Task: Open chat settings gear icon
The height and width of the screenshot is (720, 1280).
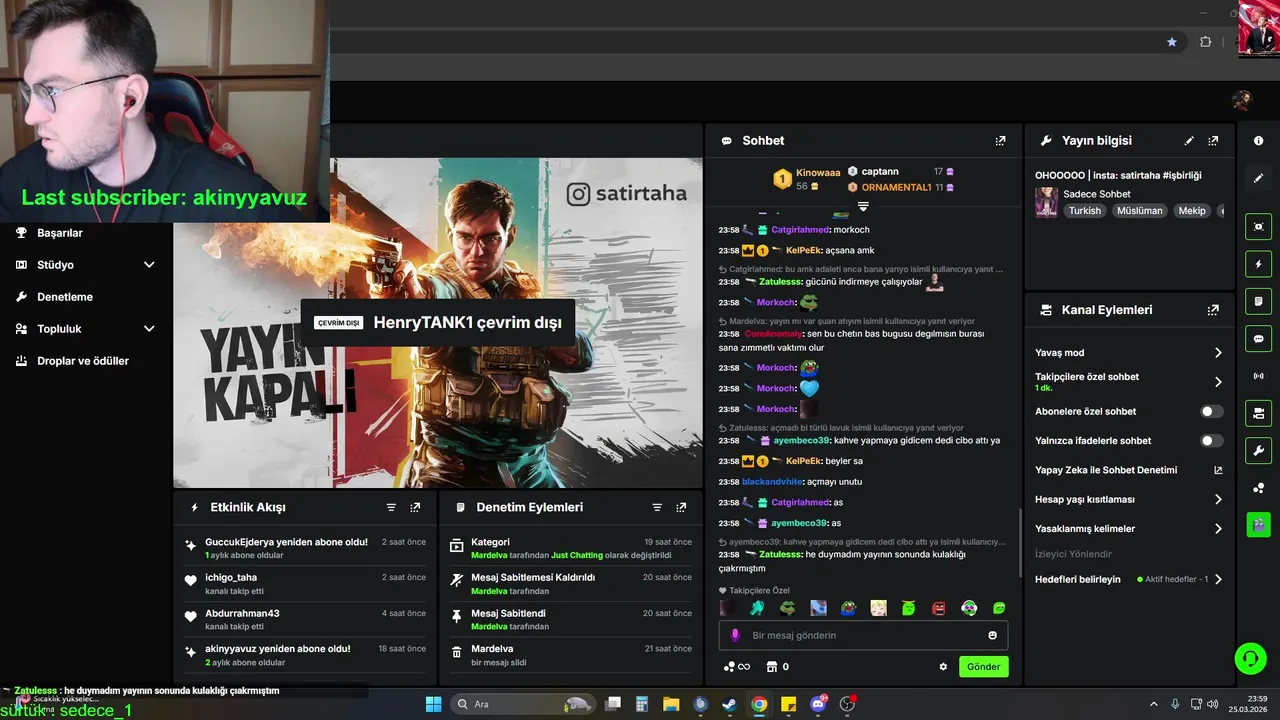Action: (x=942, y=666)
